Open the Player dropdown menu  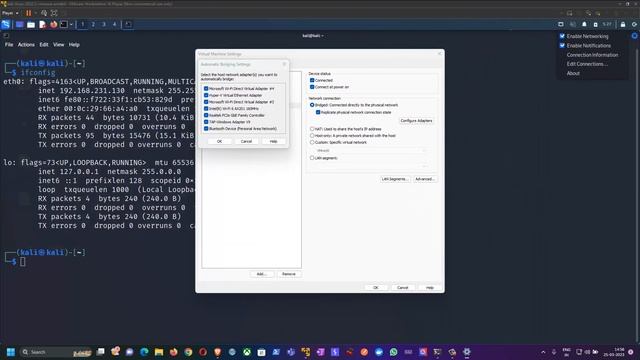(11, 13)
